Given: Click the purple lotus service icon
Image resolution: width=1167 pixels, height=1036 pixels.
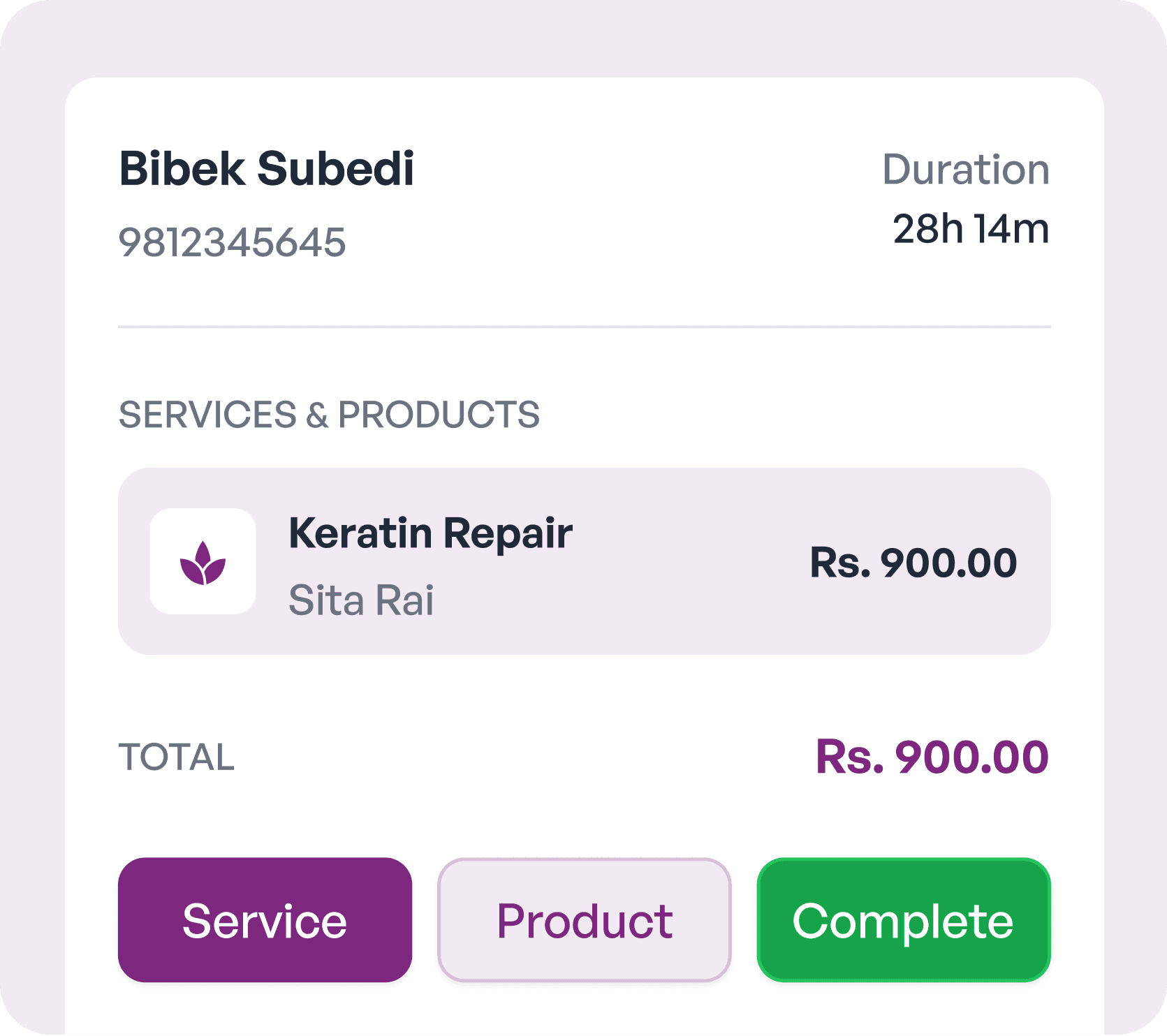Looking at the screenshot, I should pos(203,563).
